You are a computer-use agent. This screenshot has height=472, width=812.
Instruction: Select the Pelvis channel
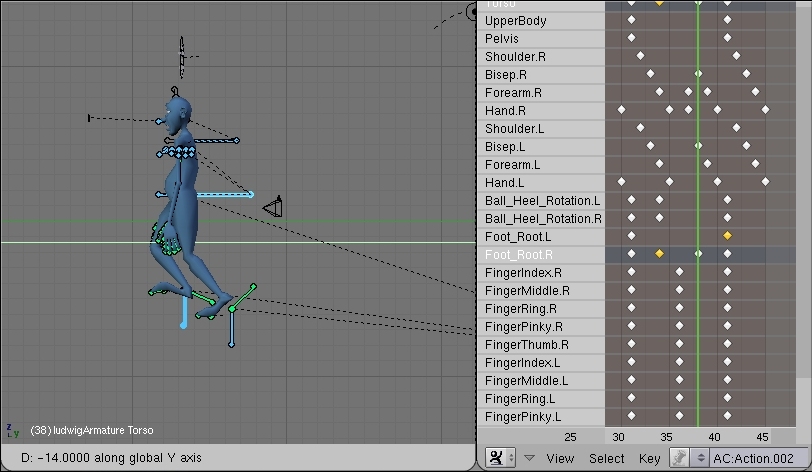(x=541, y=39)
